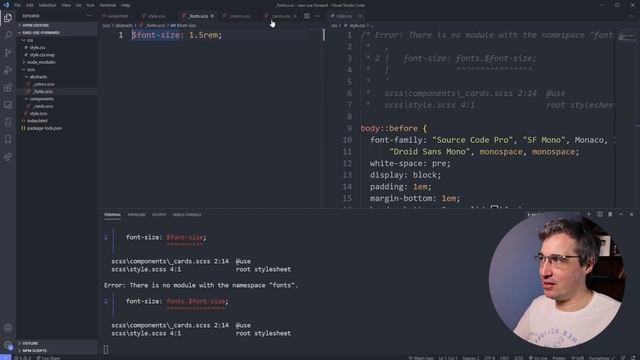Open the Extensions view
The width and height of the screenshot is (640, 360).
coord(8,88)
